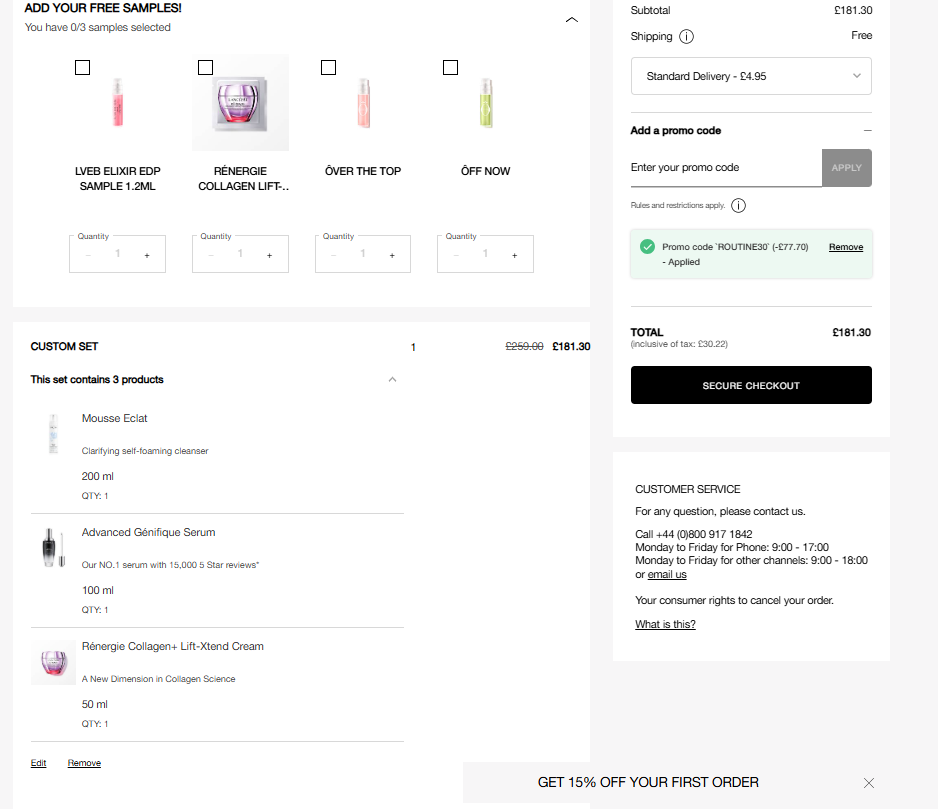Close the 15% off banner
Image resolution: width=938 pixels, height=809 pixels.
tap(869, 783)
